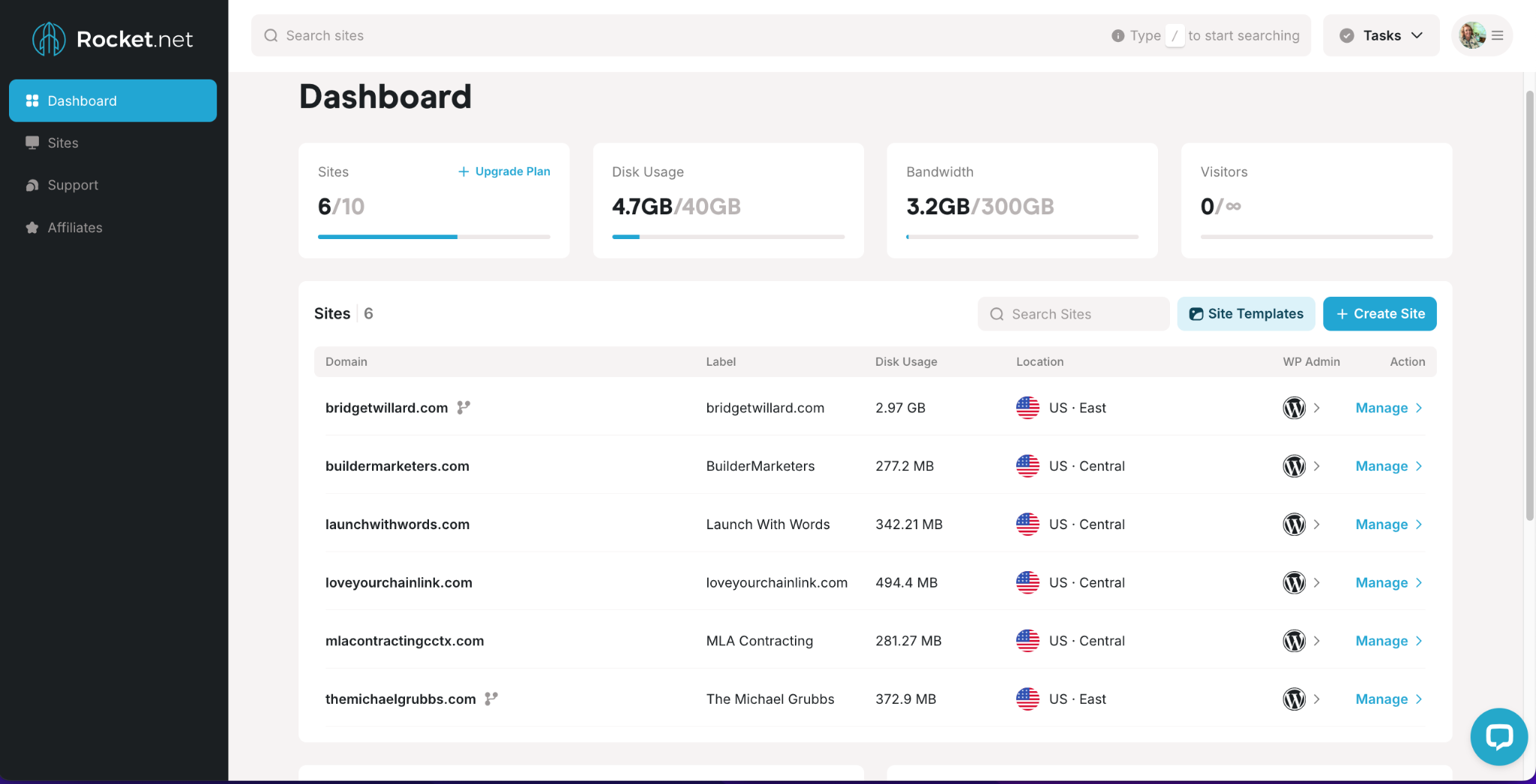Click the Sites usage progress bar

click(x=433, y=237)
